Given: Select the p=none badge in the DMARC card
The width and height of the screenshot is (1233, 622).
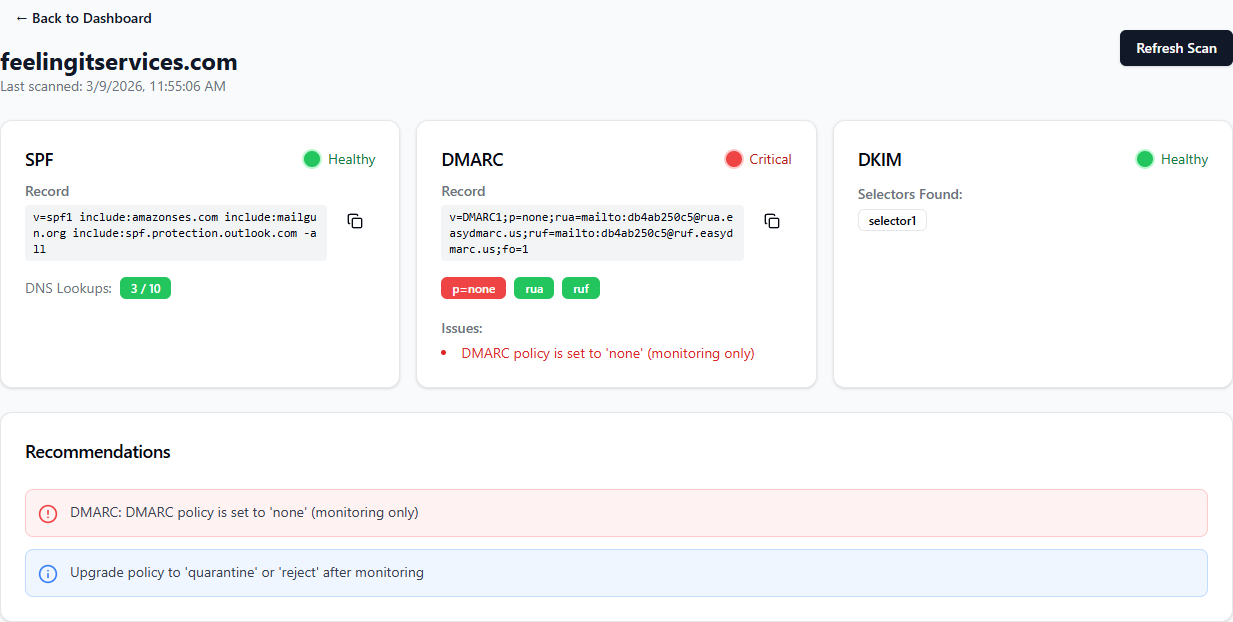Looking at the screenshot, I should [x=473, y=288].
